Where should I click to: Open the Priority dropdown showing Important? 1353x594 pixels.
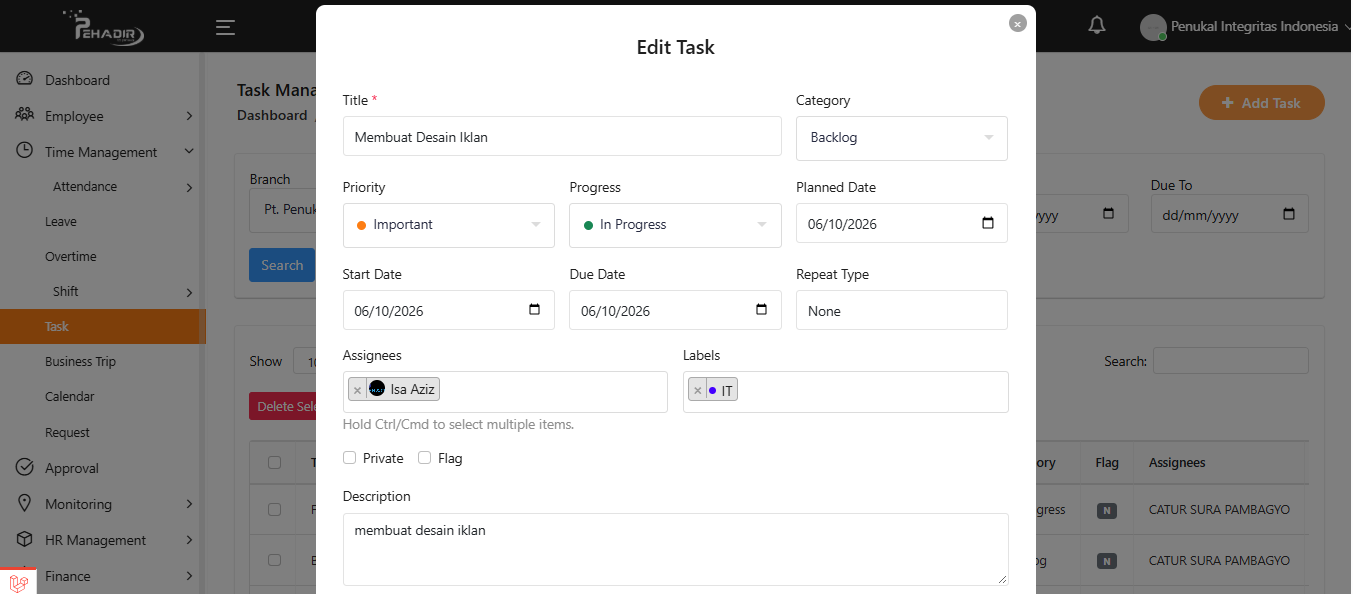coord(449,225)
